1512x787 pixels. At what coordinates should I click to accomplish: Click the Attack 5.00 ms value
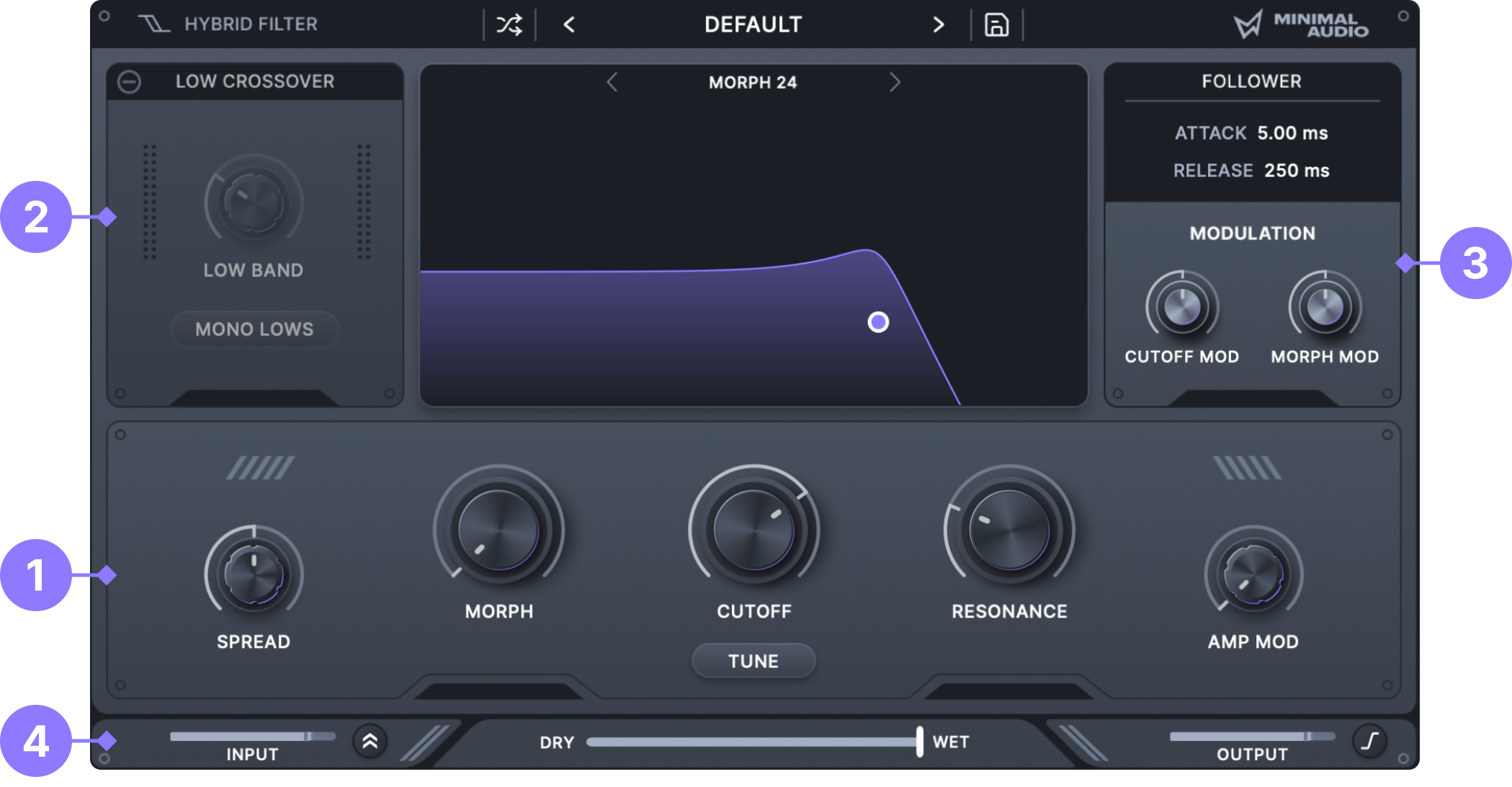[x=1292, y=133]
